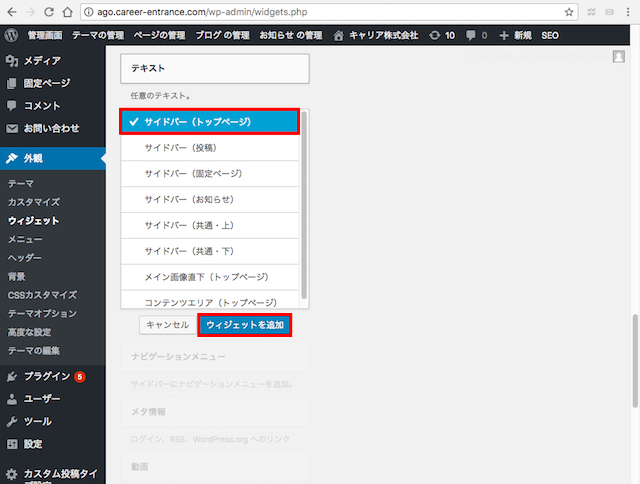
Task: Click the キャンセル button
Action: click(167, 325)
